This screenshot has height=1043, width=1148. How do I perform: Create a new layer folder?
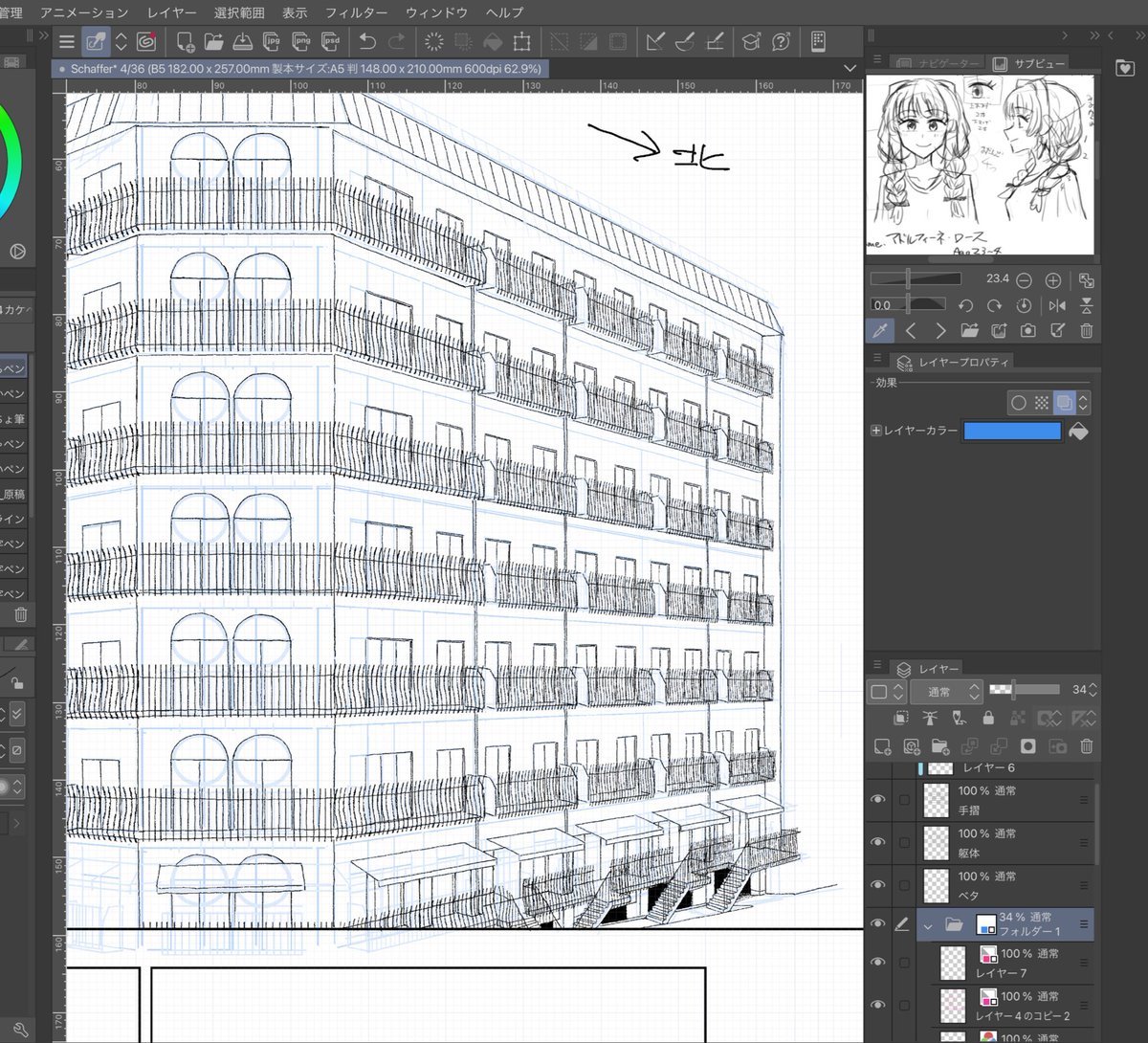pos(940,746)
